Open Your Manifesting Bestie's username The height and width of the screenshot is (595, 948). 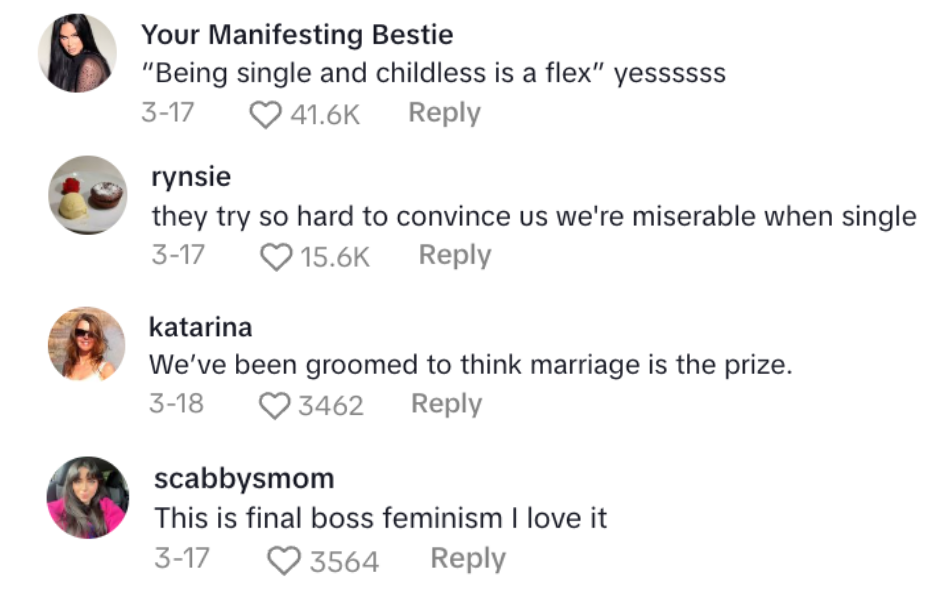pyautogui.click(x=298, y=33)
